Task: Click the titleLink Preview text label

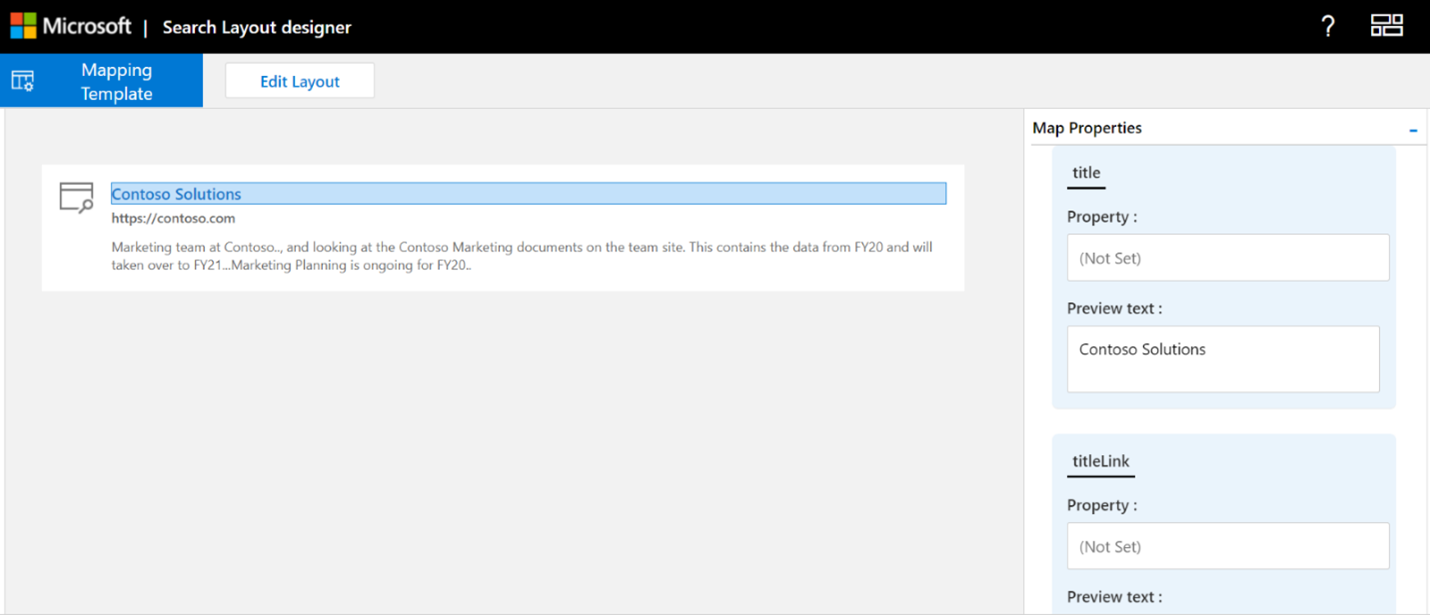Action: point(1114,596)
